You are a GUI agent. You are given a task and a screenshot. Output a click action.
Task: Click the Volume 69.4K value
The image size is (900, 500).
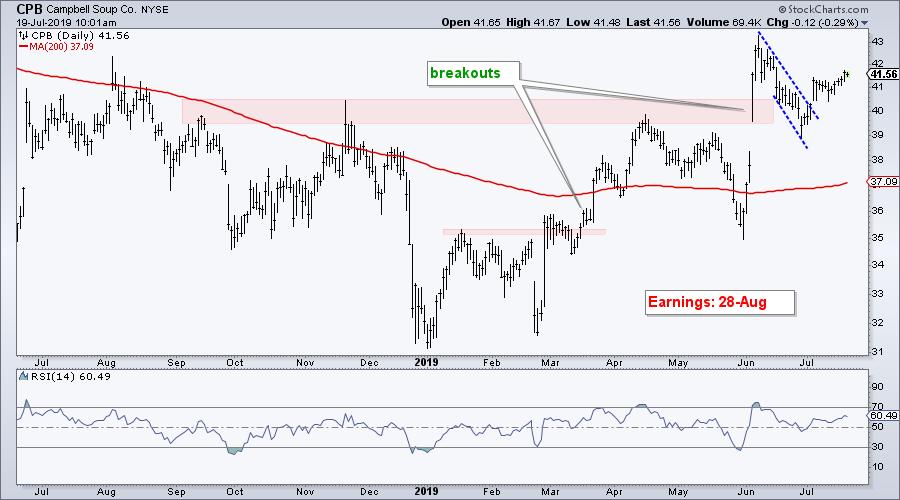[724, 22]
